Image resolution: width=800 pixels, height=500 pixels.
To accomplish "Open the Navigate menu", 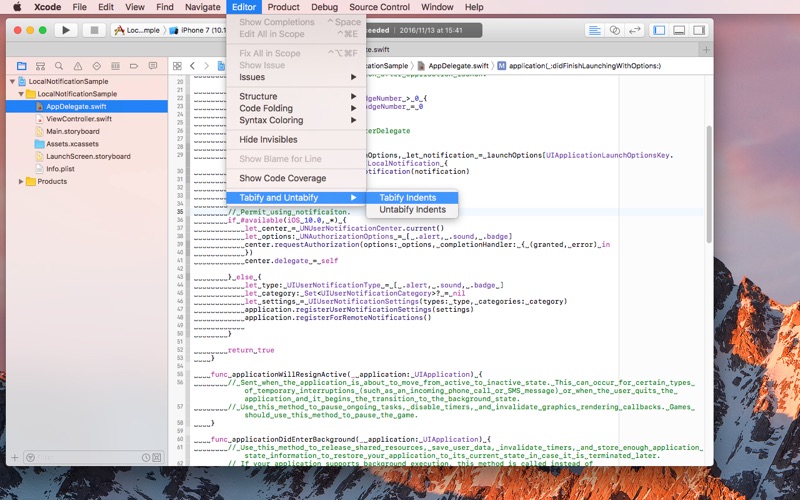I will tap(203, 7).
